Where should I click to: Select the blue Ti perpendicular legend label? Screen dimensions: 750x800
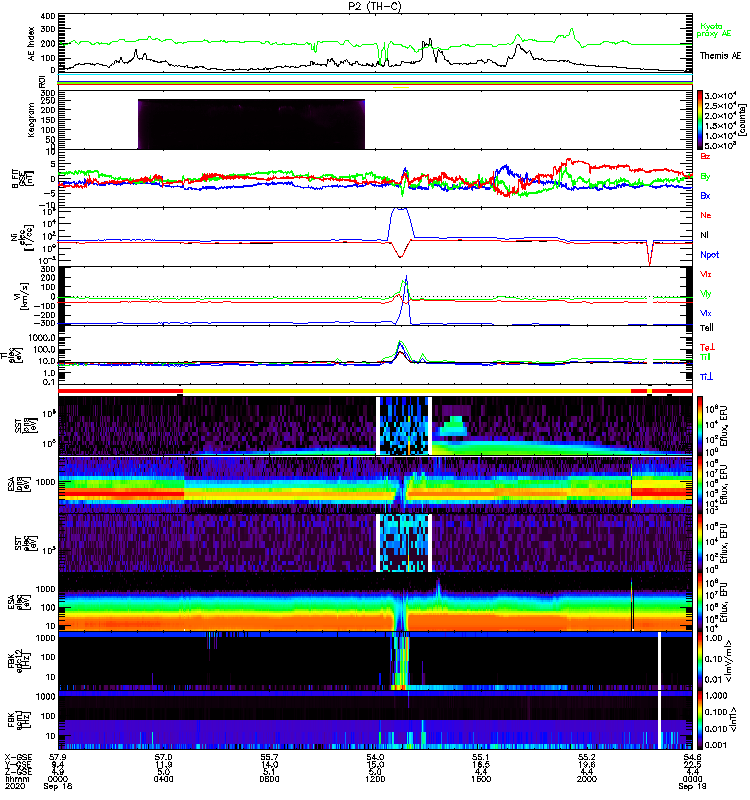pos(706,377)
